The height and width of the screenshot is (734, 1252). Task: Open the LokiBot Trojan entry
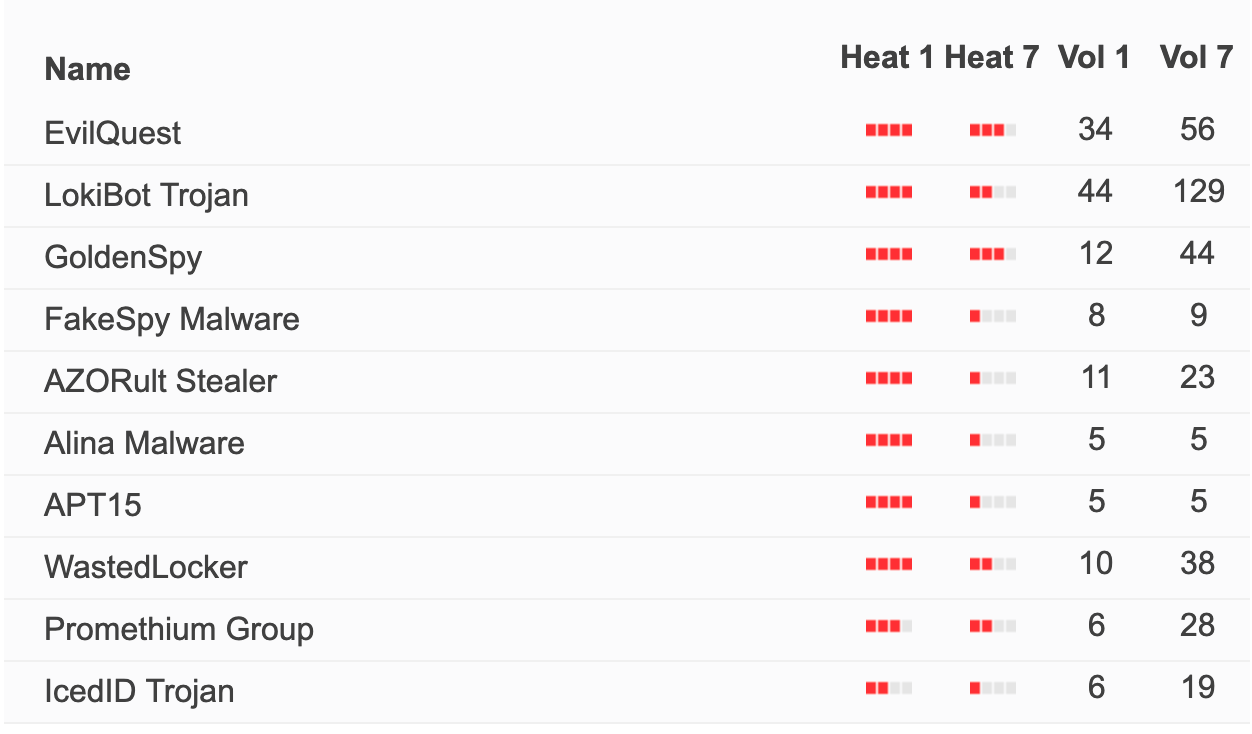(147, 194)
